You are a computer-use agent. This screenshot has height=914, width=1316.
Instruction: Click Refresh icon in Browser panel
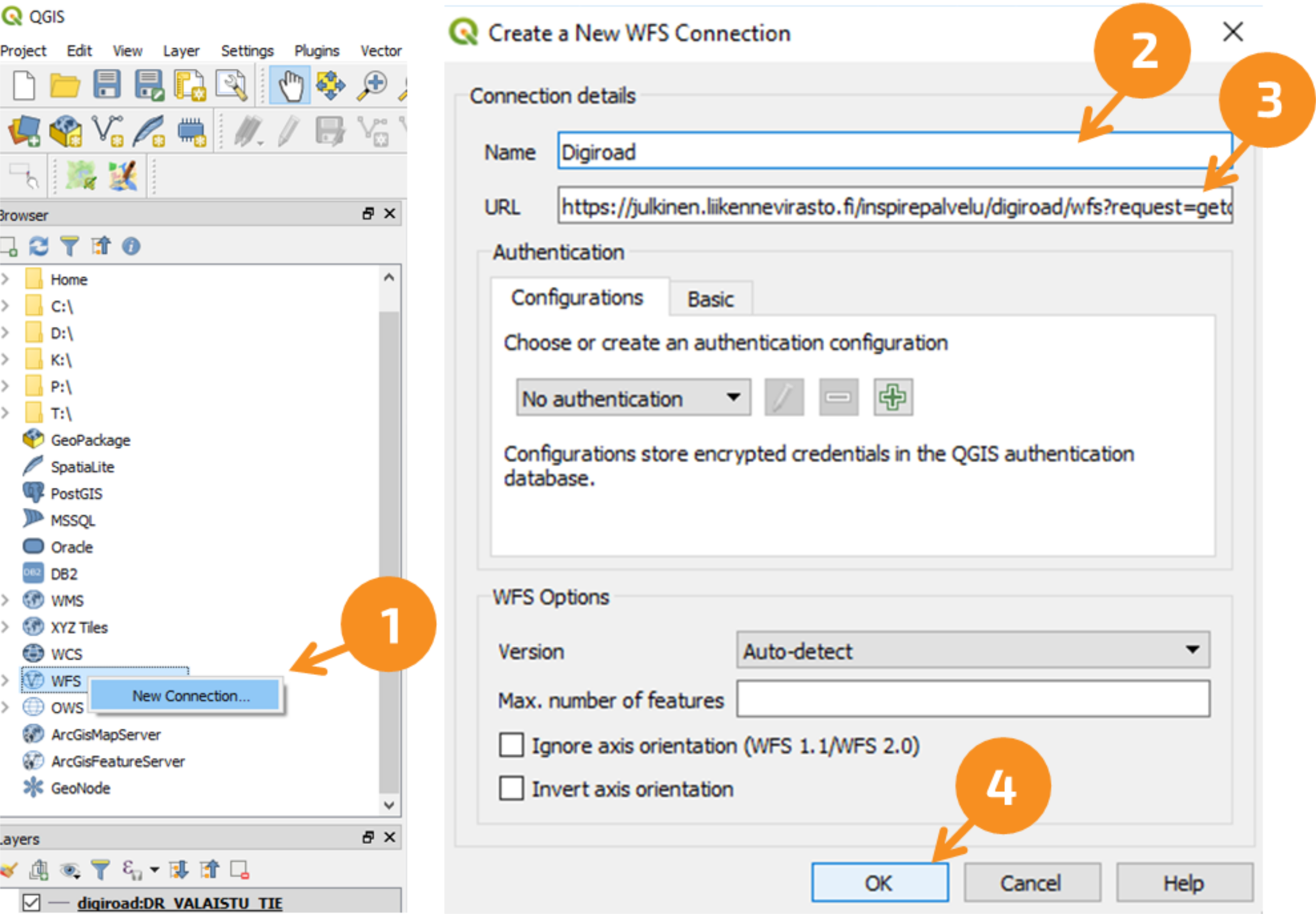[38, 246]
